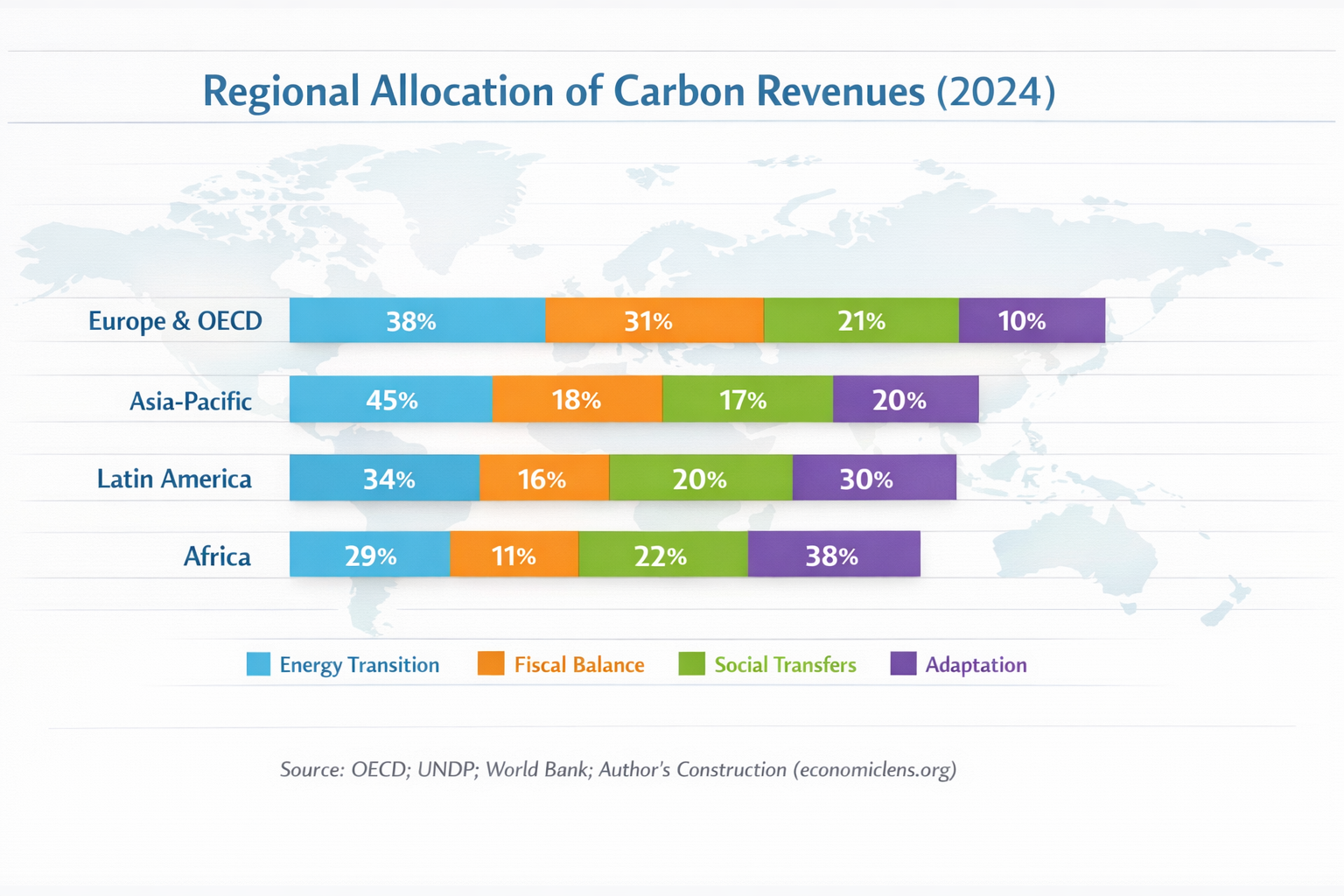Select the 38% Energy Transition segment for Europe

point(416,321)
